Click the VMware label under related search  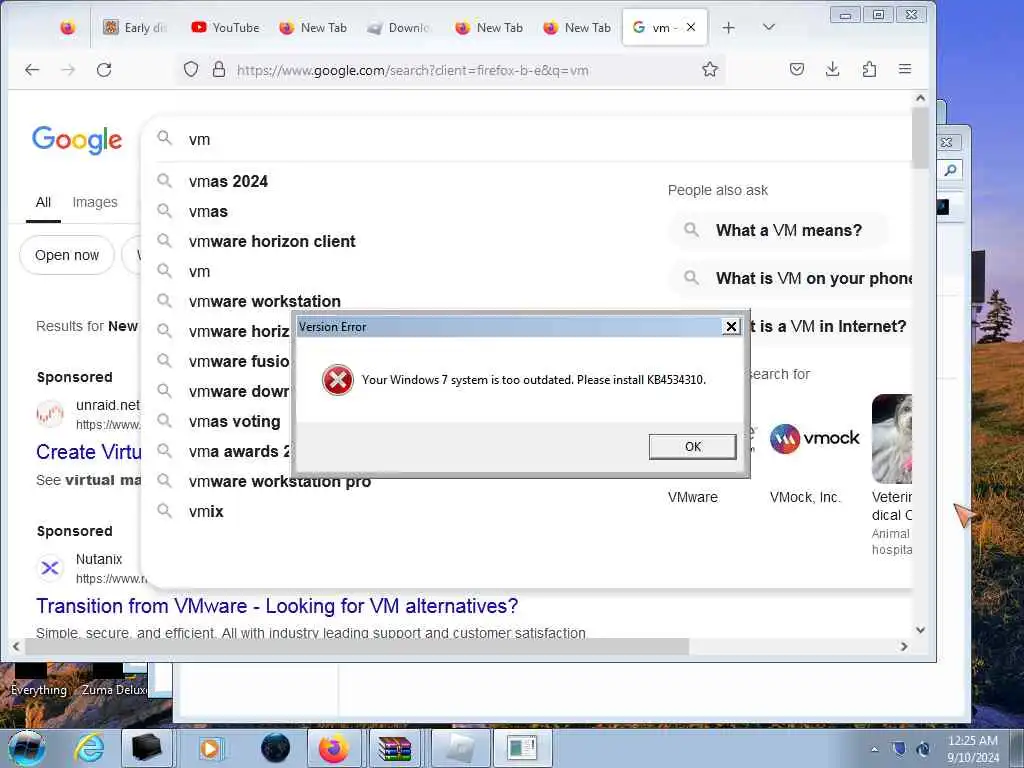692,498
